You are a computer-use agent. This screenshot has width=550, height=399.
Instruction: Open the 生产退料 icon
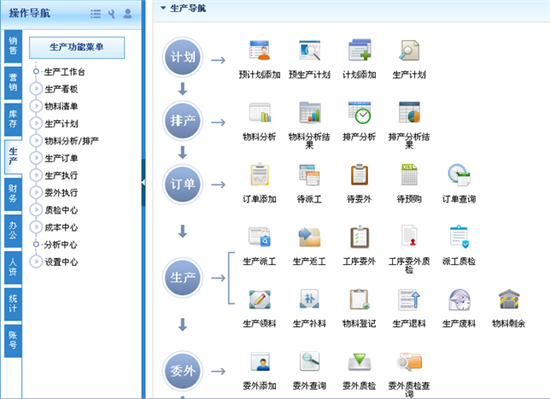[409, 299]
